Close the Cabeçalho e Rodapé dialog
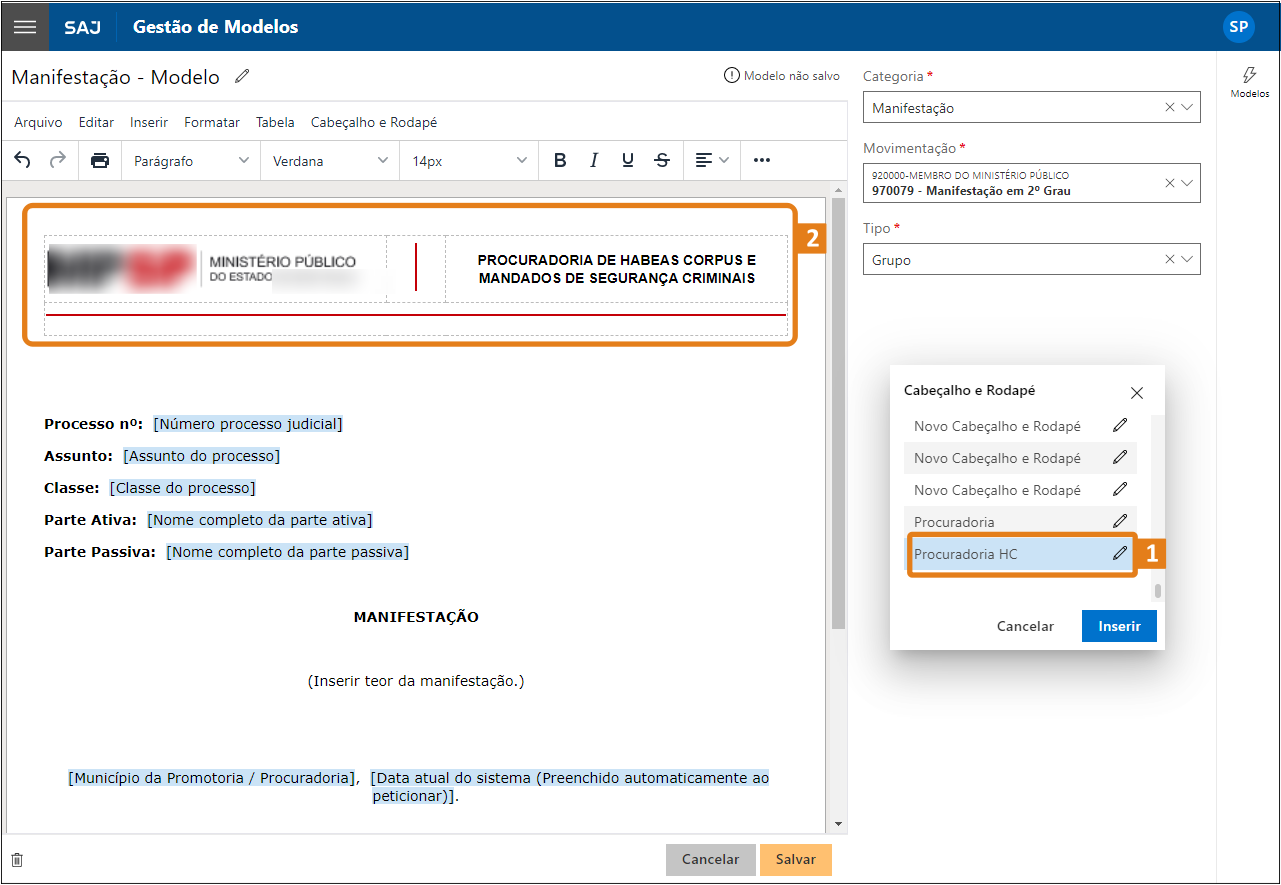Viewport: 1281px width, 885px height. click(1137, 393)
